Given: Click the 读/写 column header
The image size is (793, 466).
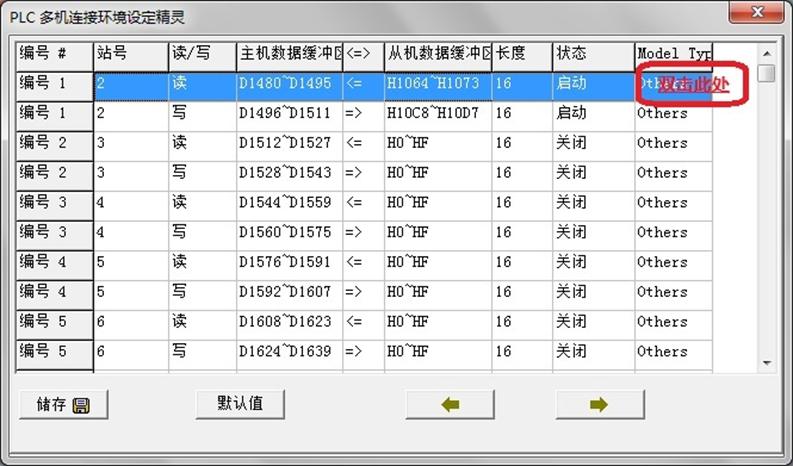Looking at the screenshot, I should [202, 57].
